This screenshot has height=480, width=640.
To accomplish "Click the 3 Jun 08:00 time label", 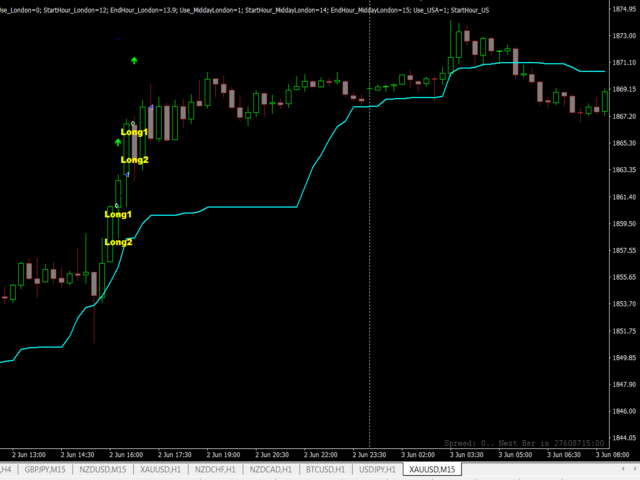I will pyautogui.click(x=612, y=455).
